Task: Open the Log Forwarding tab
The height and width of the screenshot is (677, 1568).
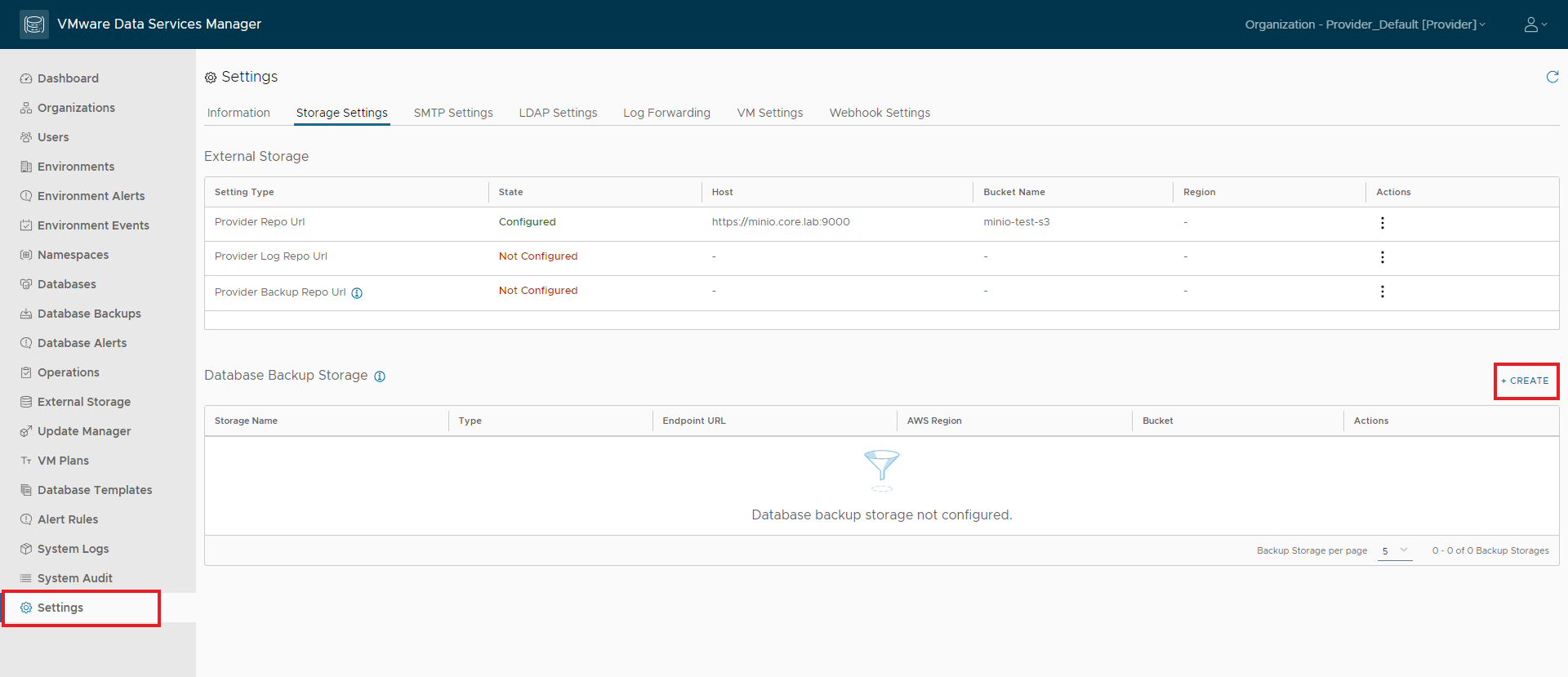Action: coord(666,113)
